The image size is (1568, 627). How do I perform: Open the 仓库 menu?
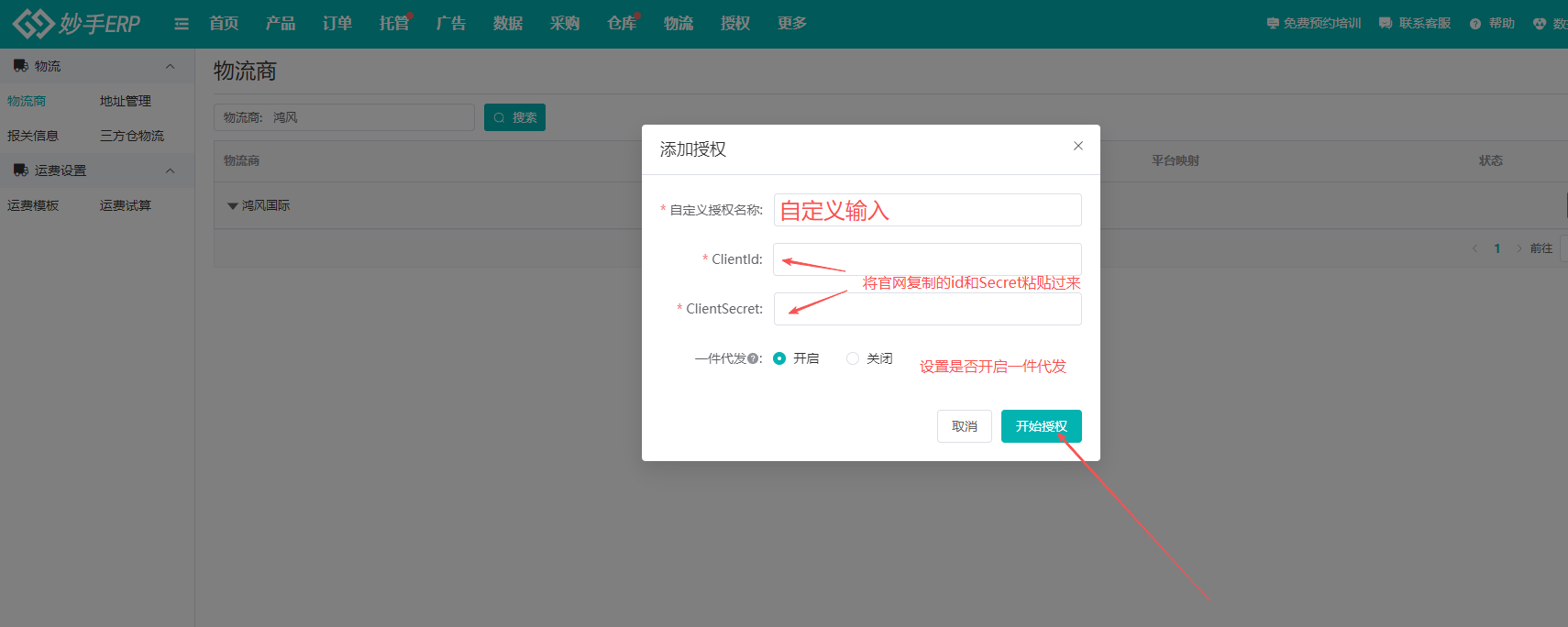[x=622, y=24]
